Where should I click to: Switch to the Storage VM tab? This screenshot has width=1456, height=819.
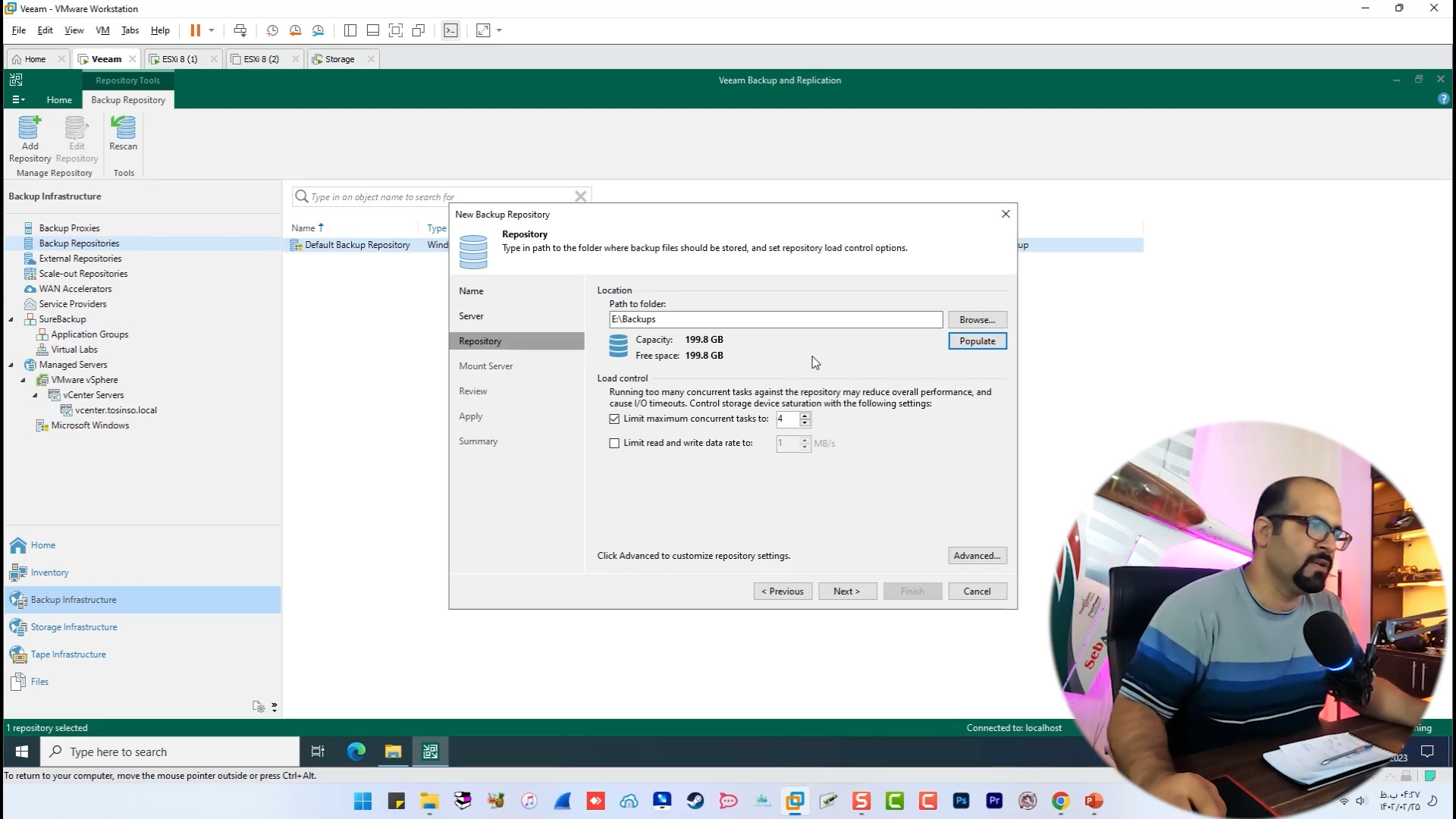coord(340,59)
